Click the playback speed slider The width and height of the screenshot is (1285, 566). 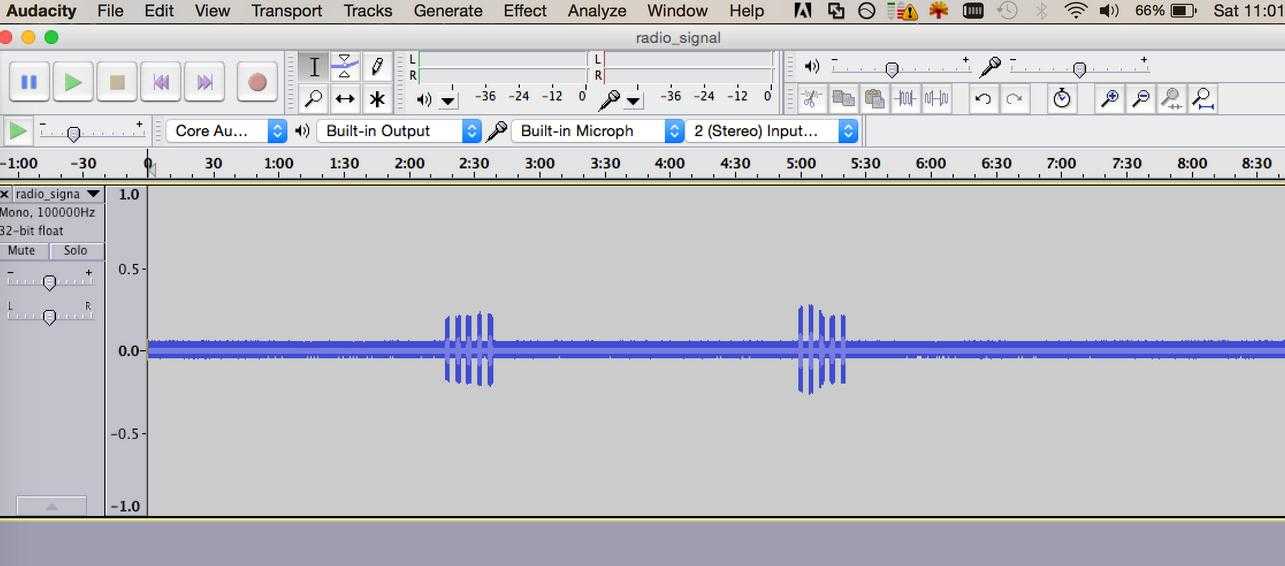coord(91,131)
